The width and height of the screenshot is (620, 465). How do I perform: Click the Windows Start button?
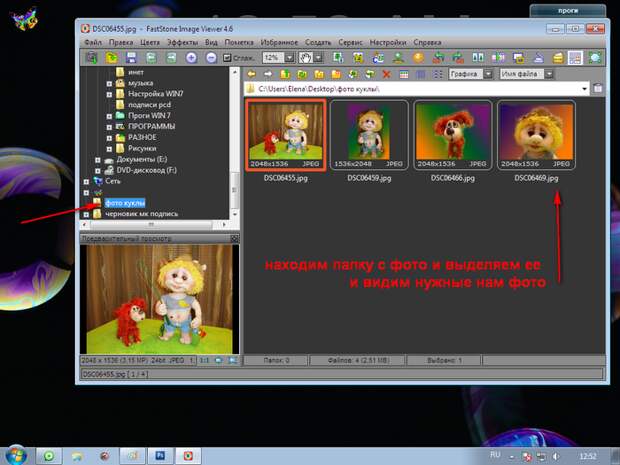click(x=15, y=455)
